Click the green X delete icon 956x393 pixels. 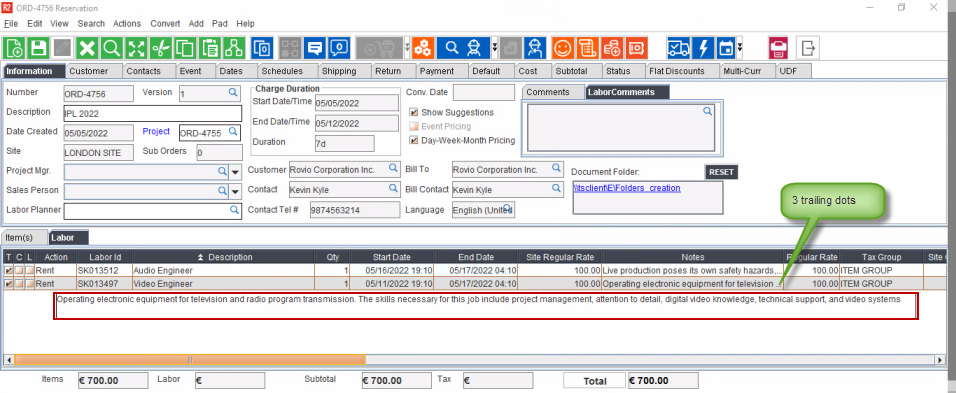tap(87, 48)
